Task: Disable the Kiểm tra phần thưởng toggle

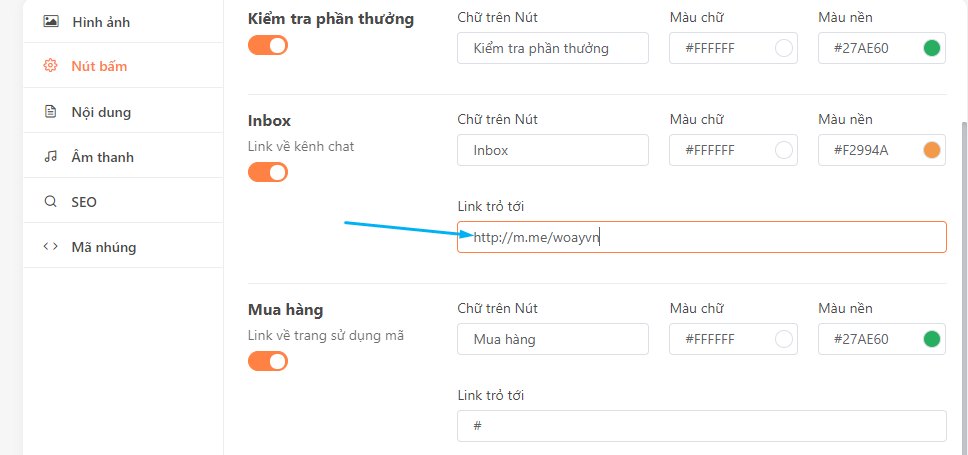Action: [267, 45]
